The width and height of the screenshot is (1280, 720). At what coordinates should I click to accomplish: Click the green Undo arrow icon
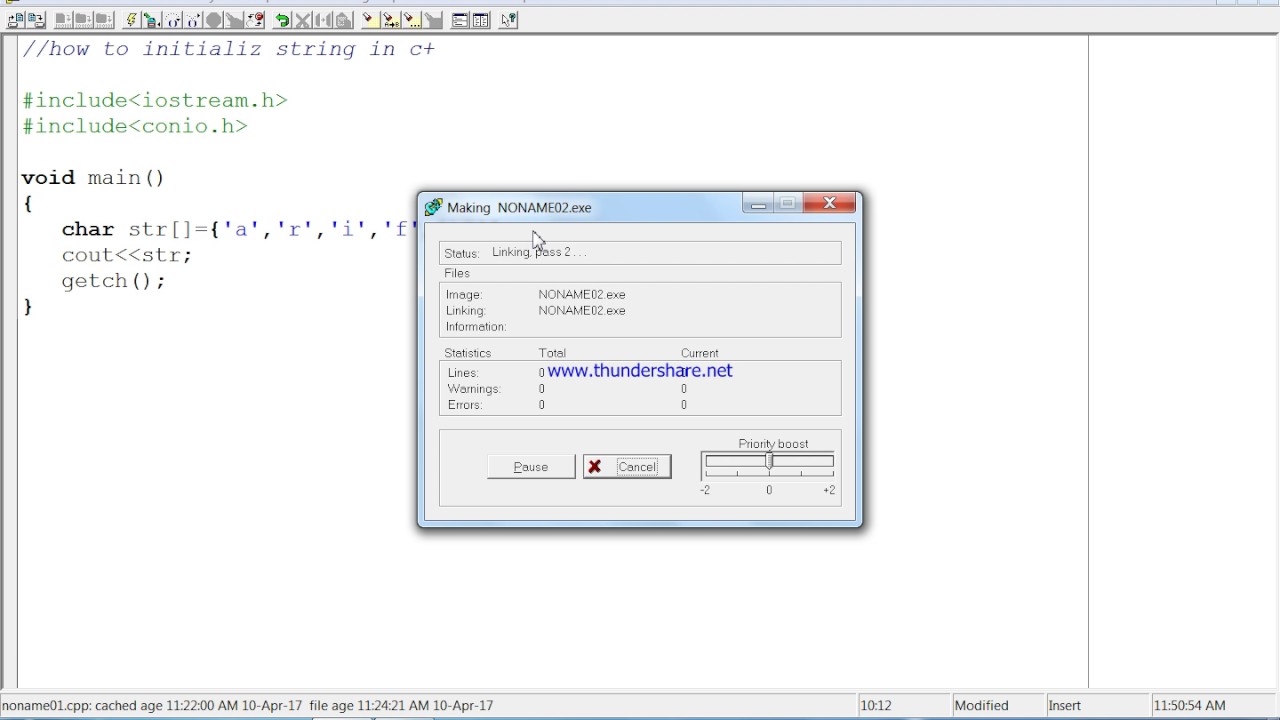pos(282,20)
